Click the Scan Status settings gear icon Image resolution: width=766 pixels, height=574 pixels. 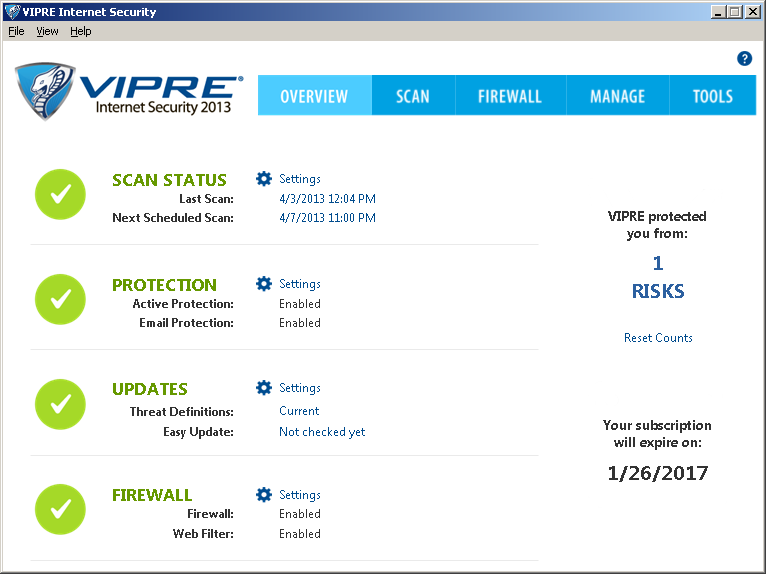tap(264, 179)
